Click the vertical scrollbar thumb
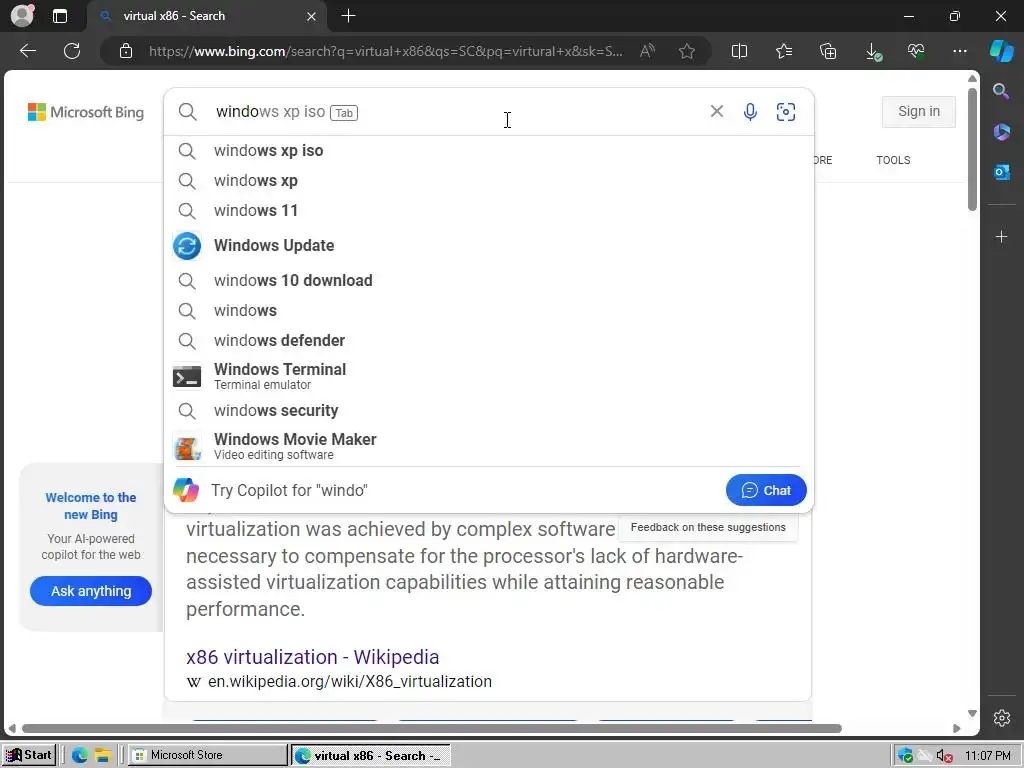The image size is (1024, 768). [972, 149]
